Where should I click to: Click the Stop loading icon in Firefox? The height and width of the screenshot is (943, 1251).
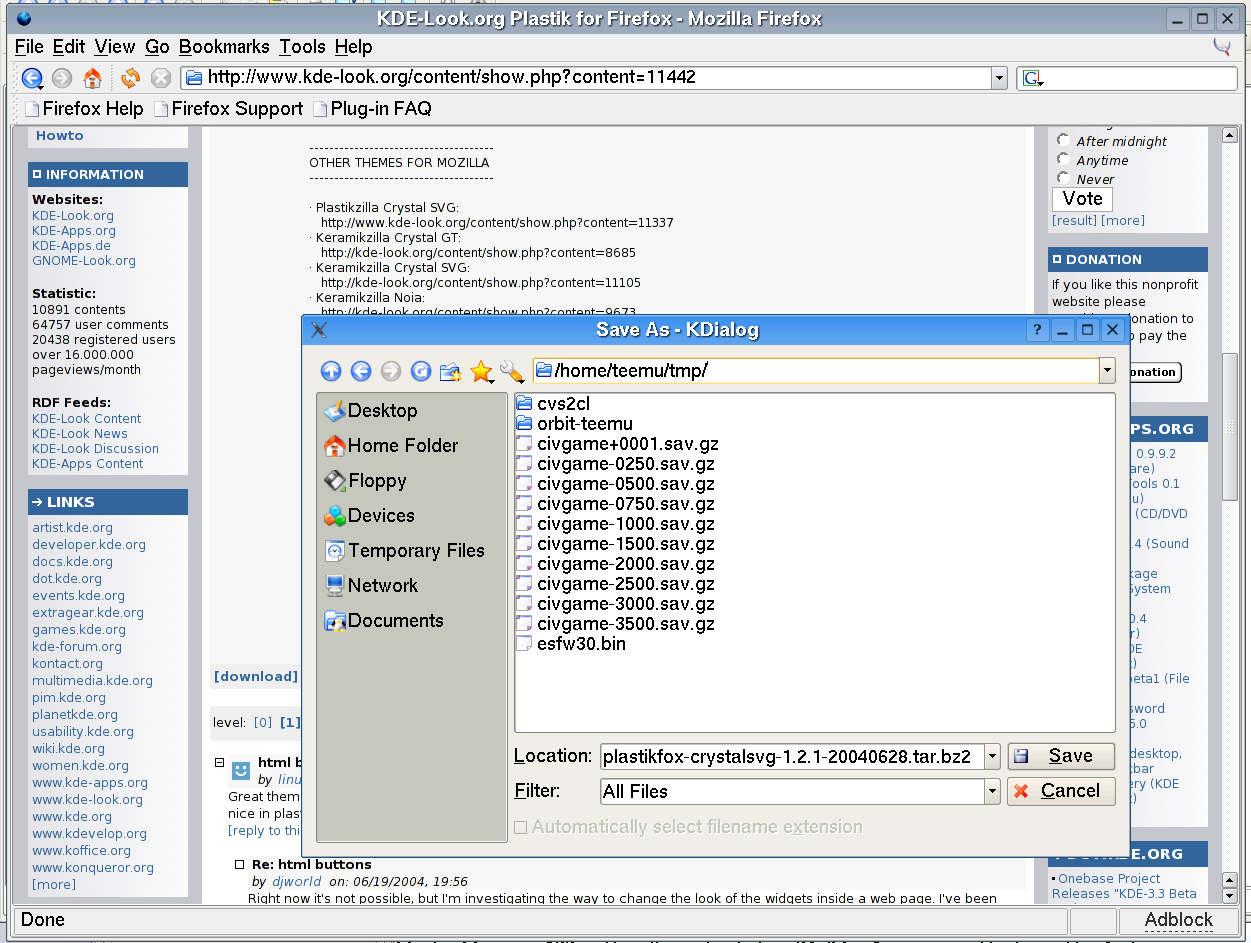pos(160,78)
